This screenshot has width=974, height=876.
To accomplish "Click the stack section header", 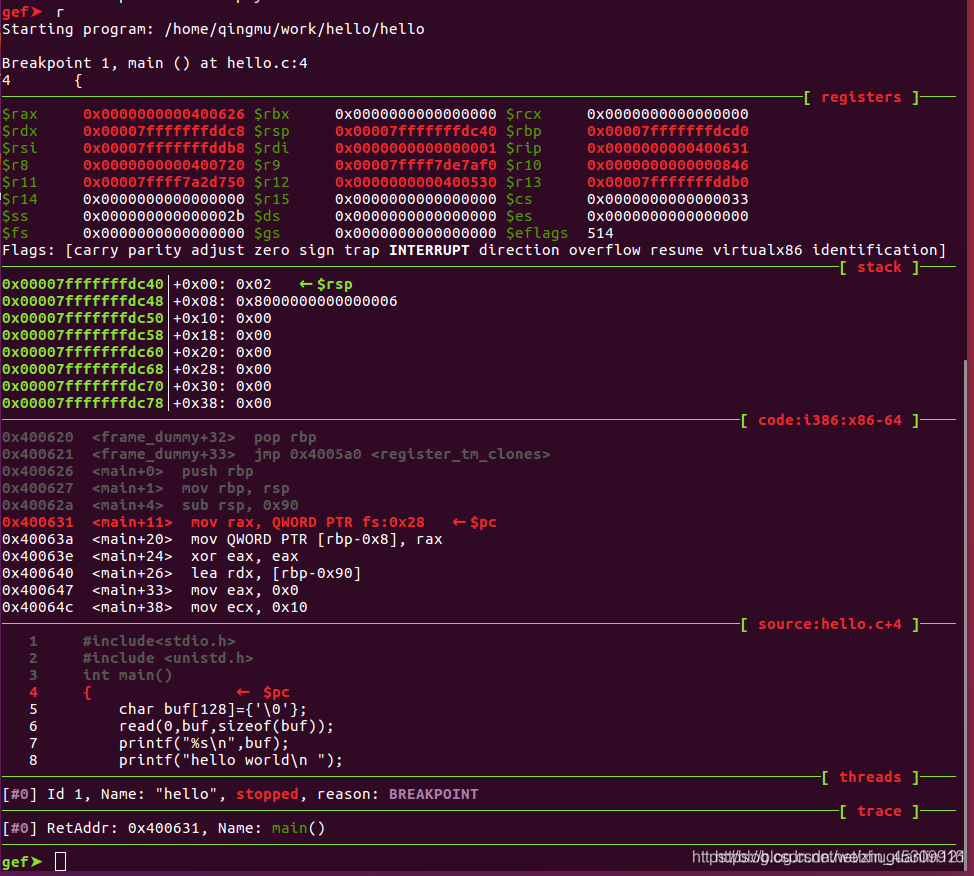I will point(879,267).
